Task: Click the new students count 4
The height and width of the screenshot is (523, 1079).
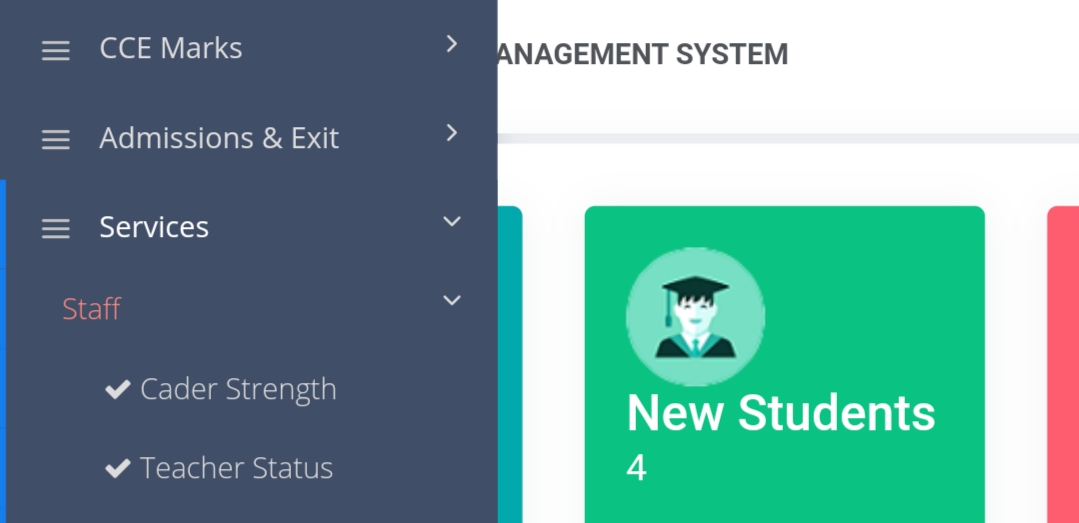Action: [637, 469]
